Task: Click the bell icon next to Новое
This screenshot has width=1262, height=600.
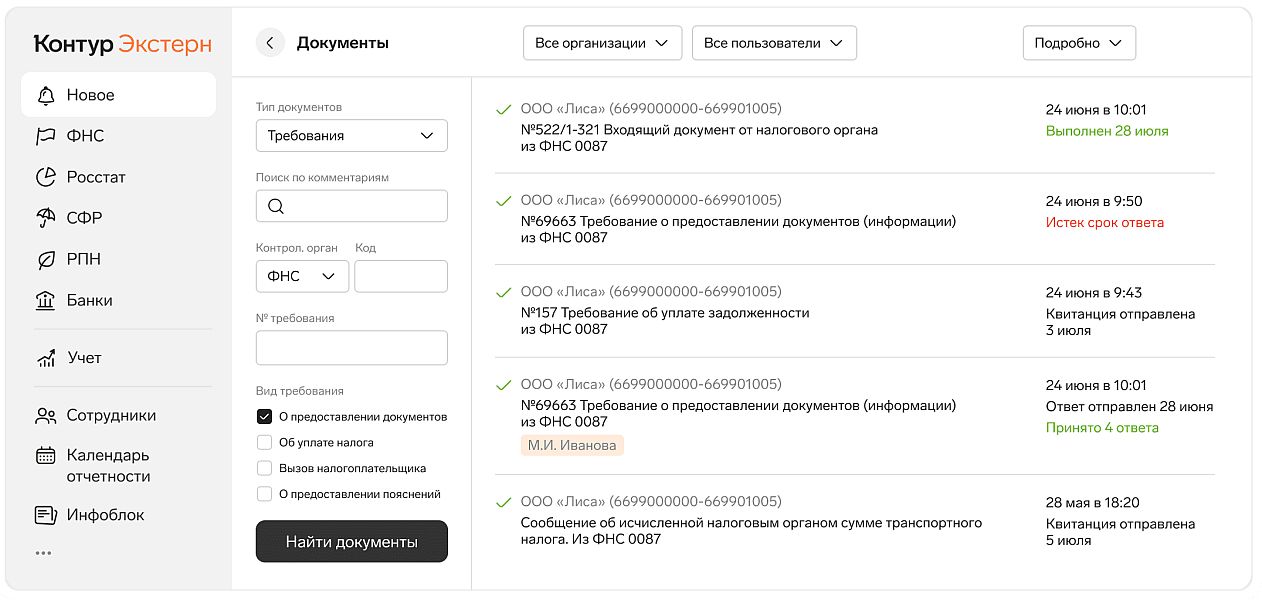Action: coord(45,96)
